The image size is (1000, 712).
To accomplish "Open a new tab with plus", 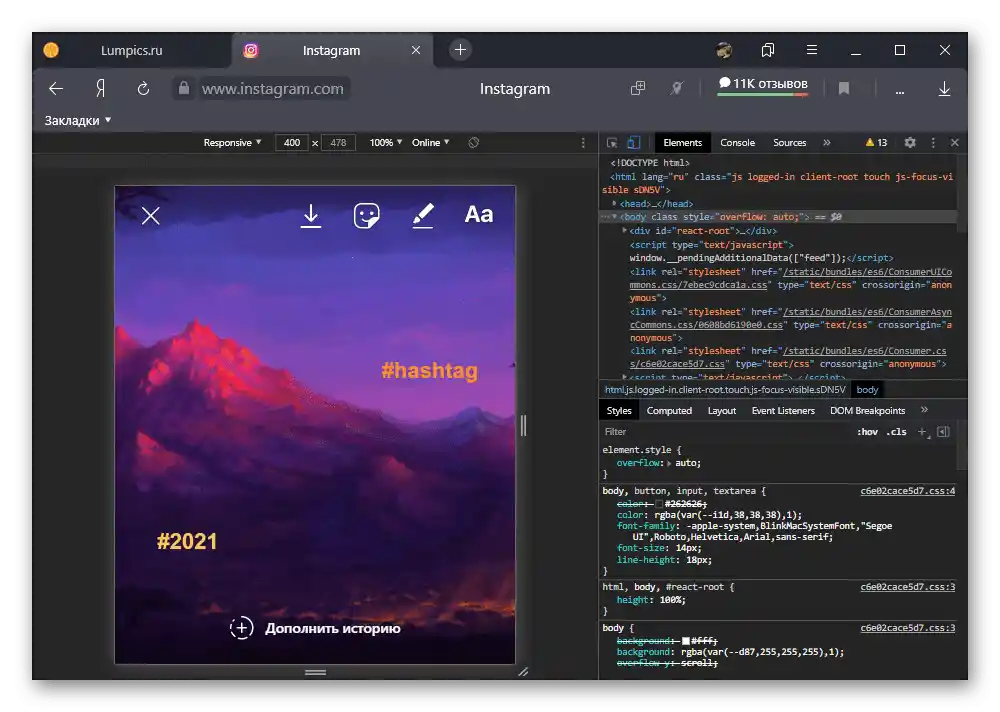I will (x=460, y=50).
